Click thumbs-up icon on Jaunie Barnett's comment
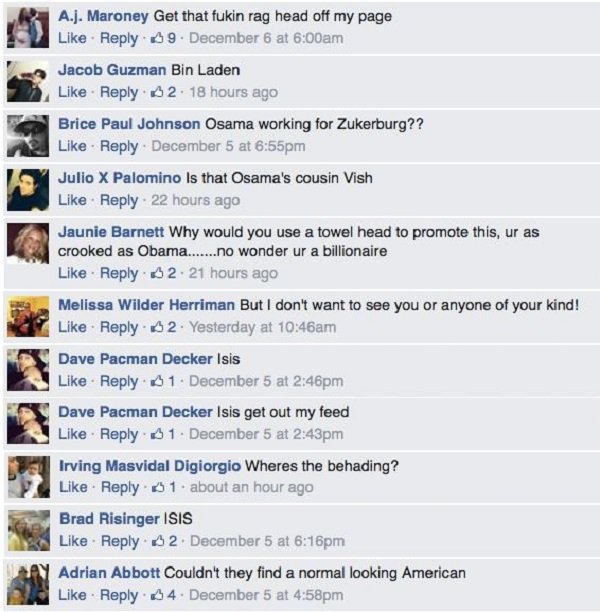The height and width of the screenshot is (612, 600). [157, 273]
